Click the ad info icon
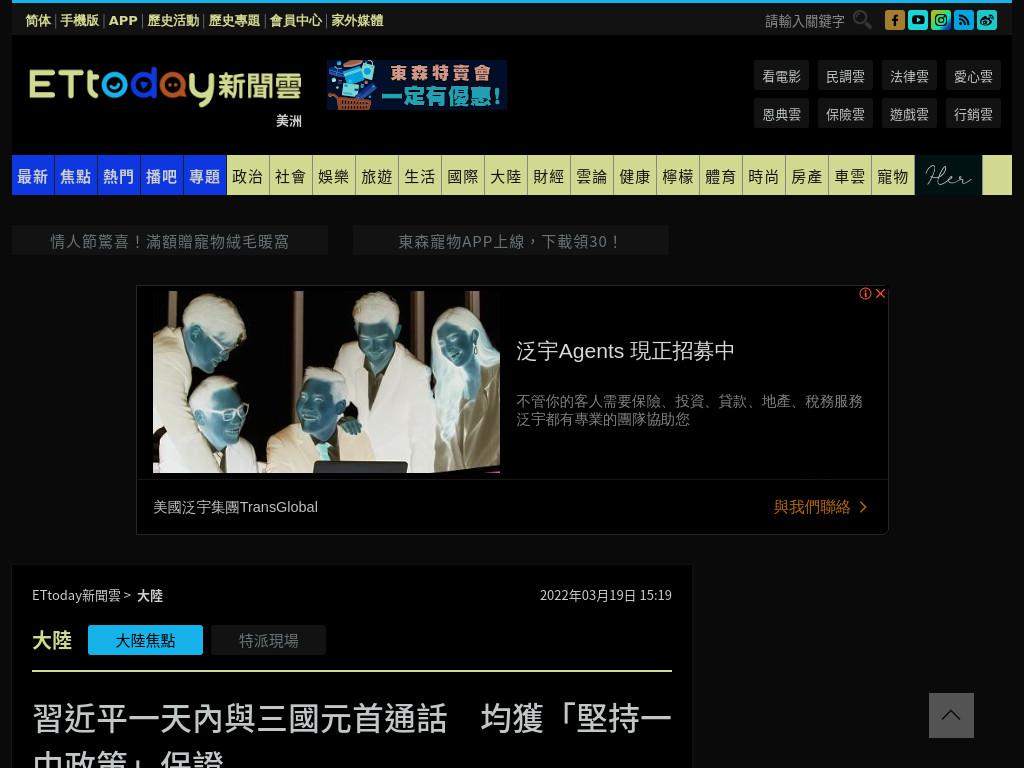 (x=865, y=294)
